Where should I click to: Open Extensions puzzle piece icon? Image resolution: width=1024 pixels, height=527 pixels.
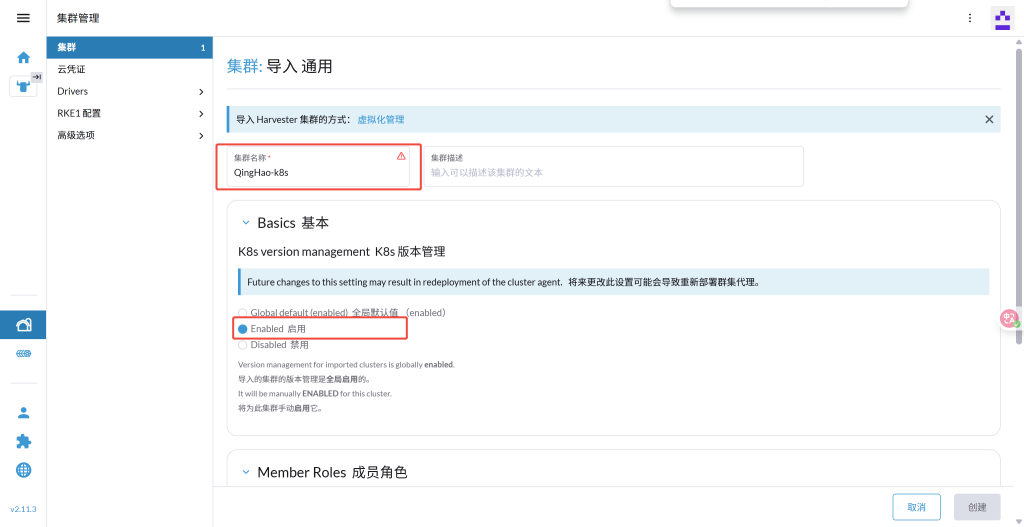pos(23,441)
